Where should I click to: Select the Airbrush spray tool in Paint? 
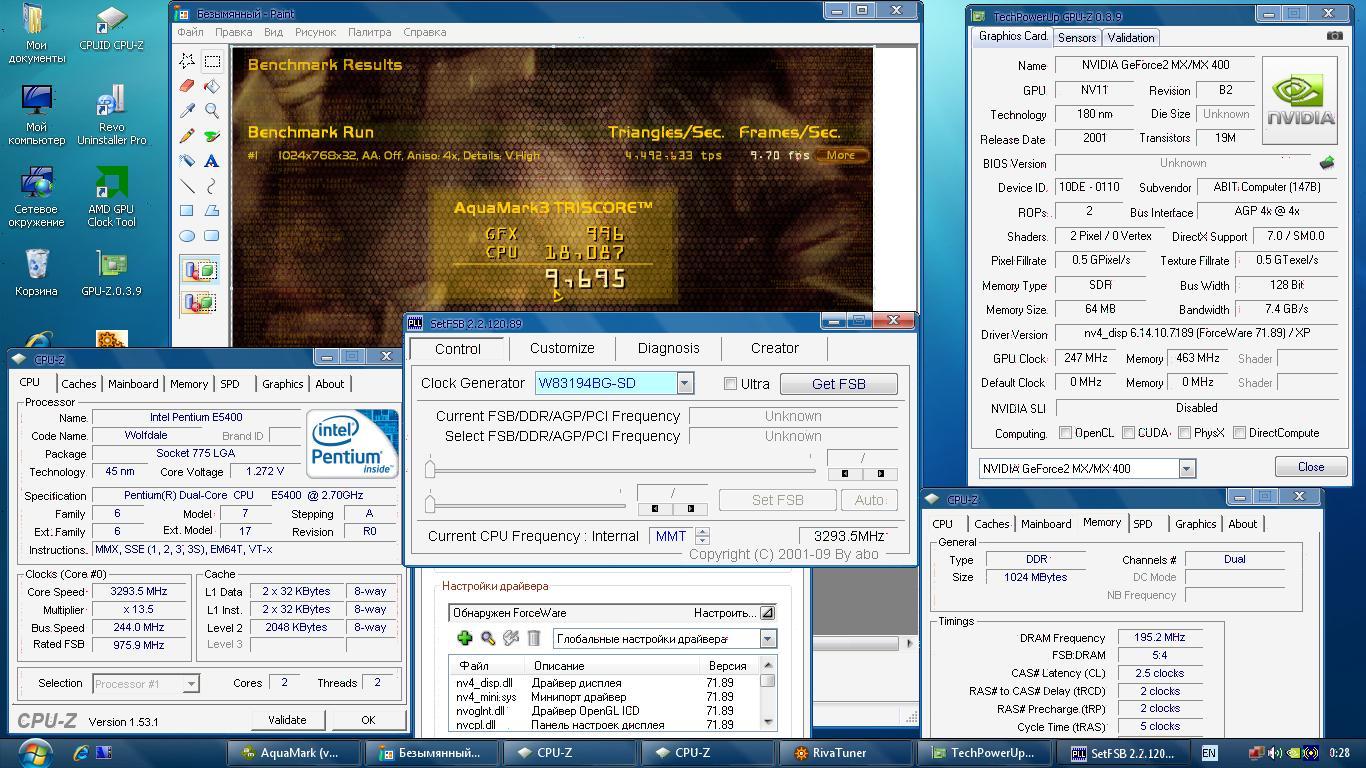tap(187, 161)
